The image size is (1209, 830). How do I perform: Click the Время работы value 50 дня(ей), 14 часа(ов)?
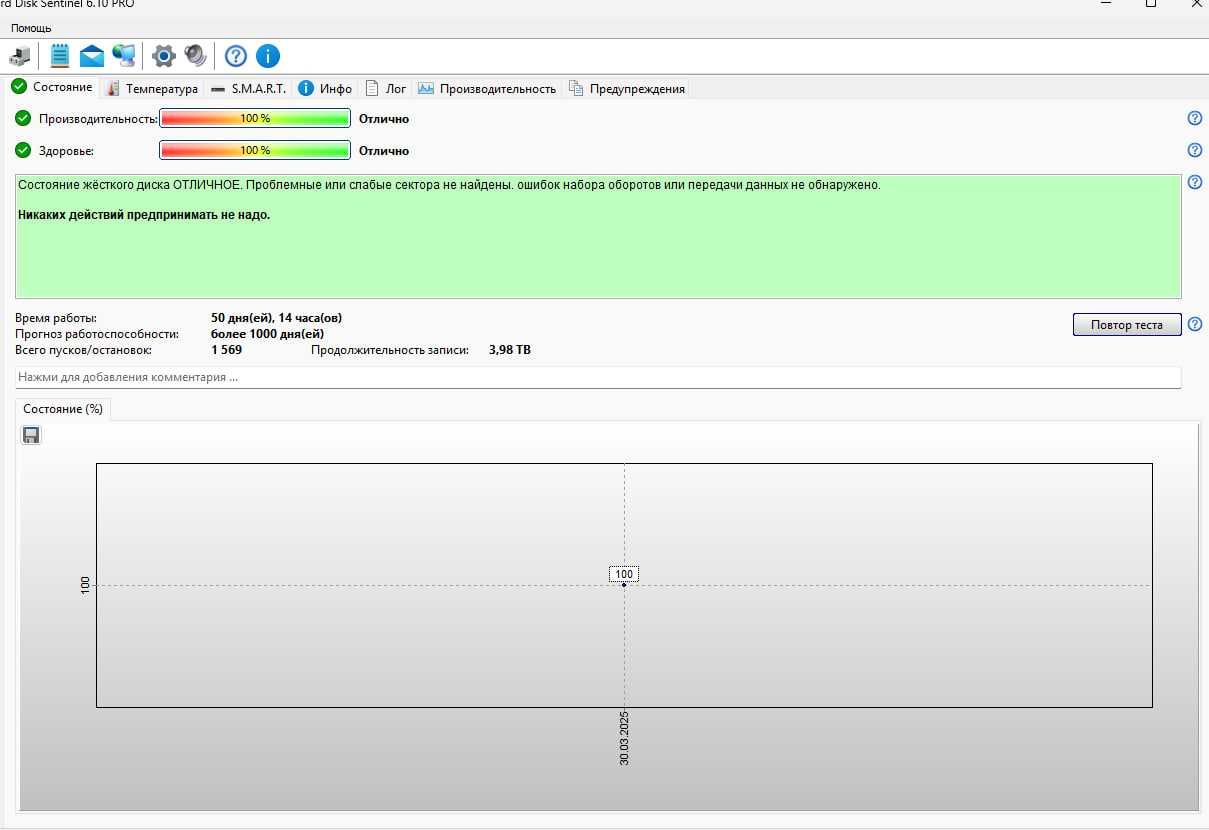277,318
